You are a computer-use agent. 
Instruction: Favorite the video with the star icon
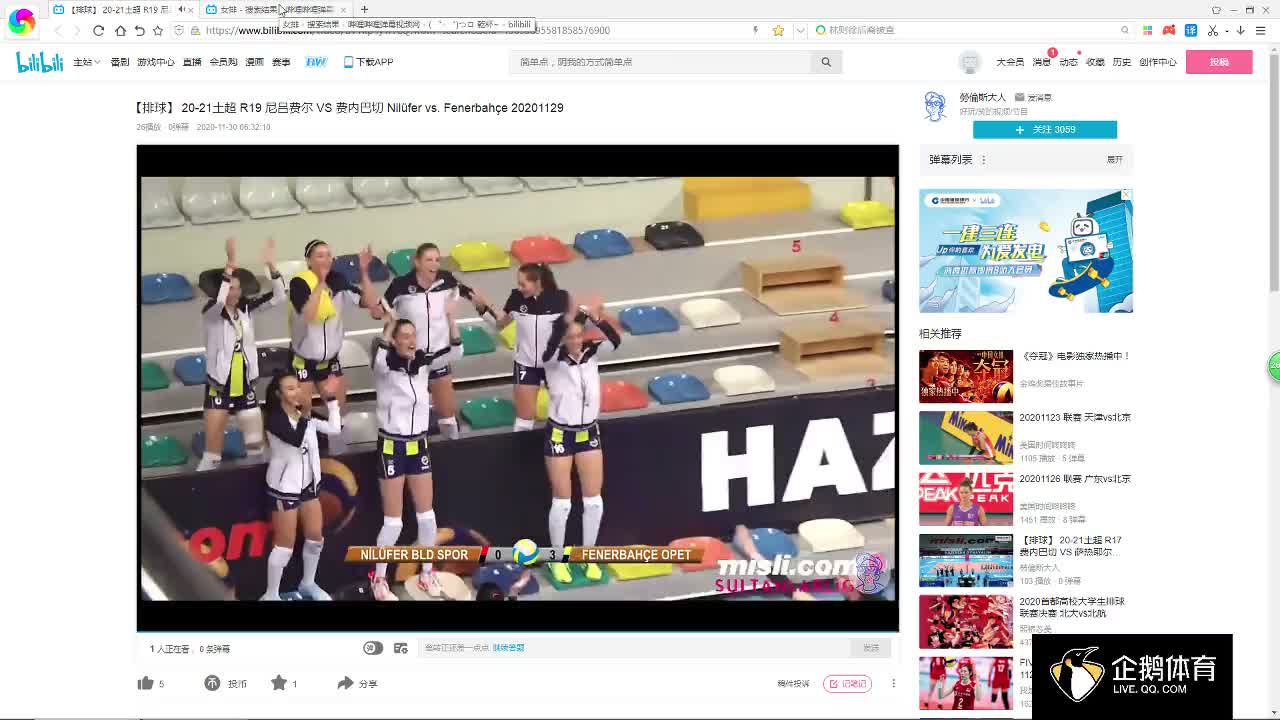coord(279,683)
